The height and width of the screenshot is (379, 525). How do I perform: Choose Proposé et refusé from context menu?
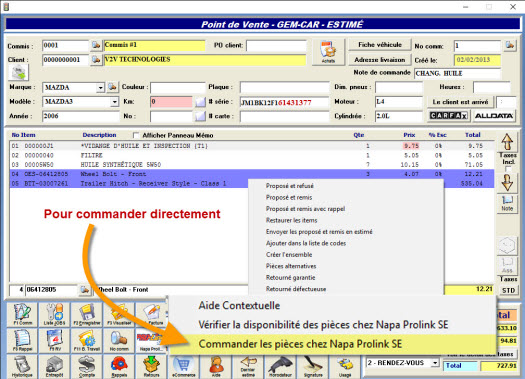click(x=290, y=186)
